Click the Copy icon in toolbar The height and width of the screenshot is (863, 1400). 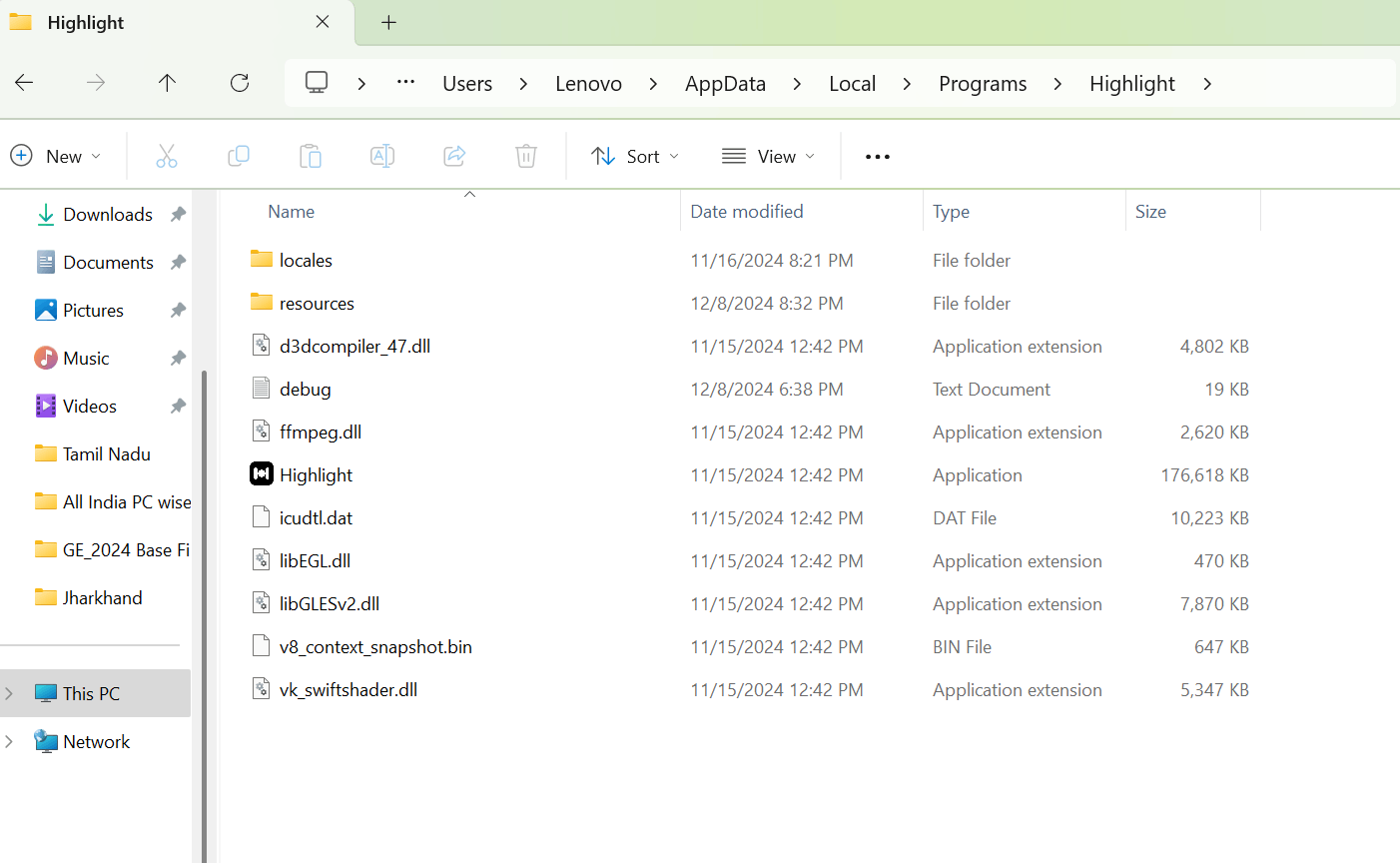239,156
